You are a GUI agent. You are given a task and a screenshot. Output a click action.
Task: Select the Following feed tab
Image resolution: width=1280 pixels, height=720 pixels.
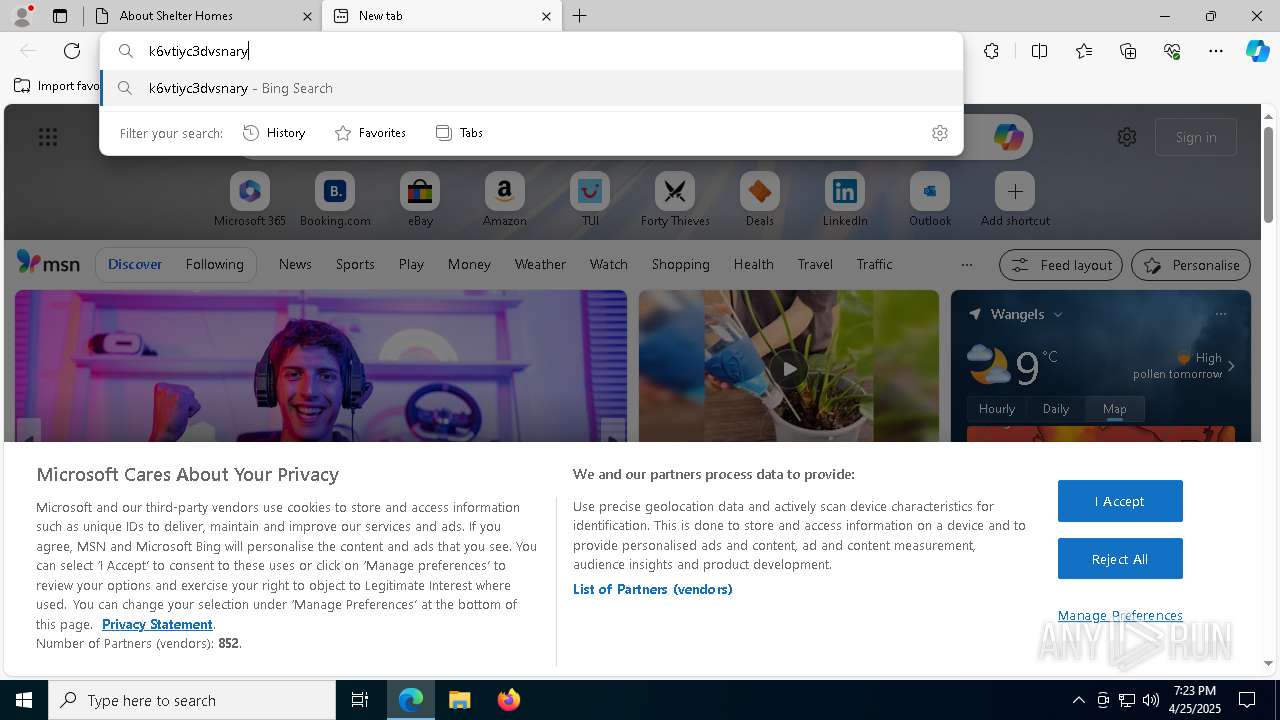click(214, 264)
